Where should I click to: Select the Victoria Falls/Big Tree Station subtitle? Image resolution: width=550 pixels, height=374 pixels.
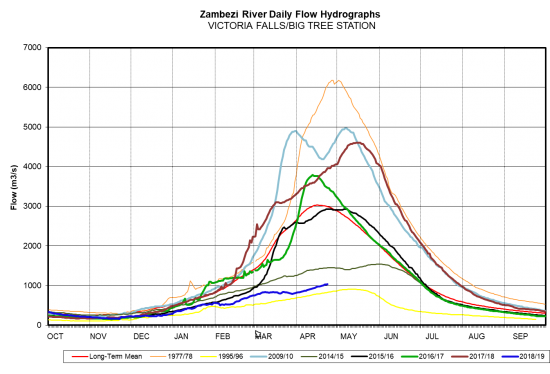291,26
